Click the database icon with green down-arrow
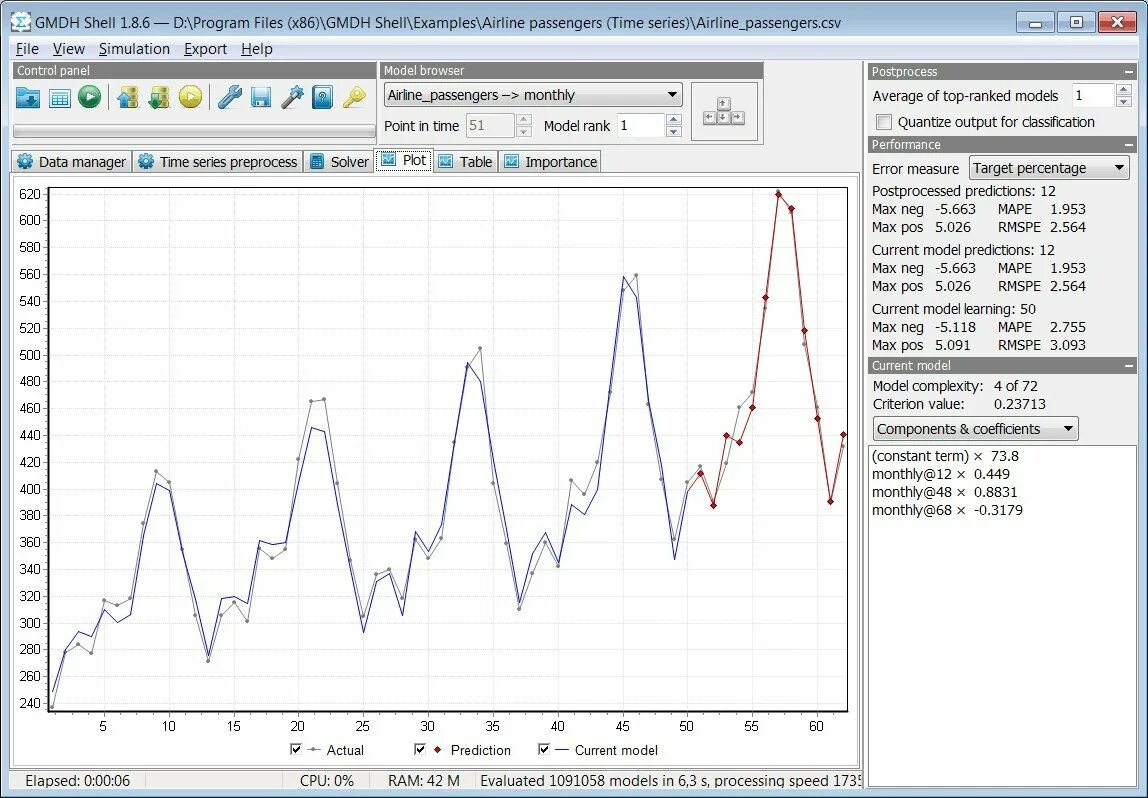This screenshot has height=798, width=1148. [x=159, y=97]
